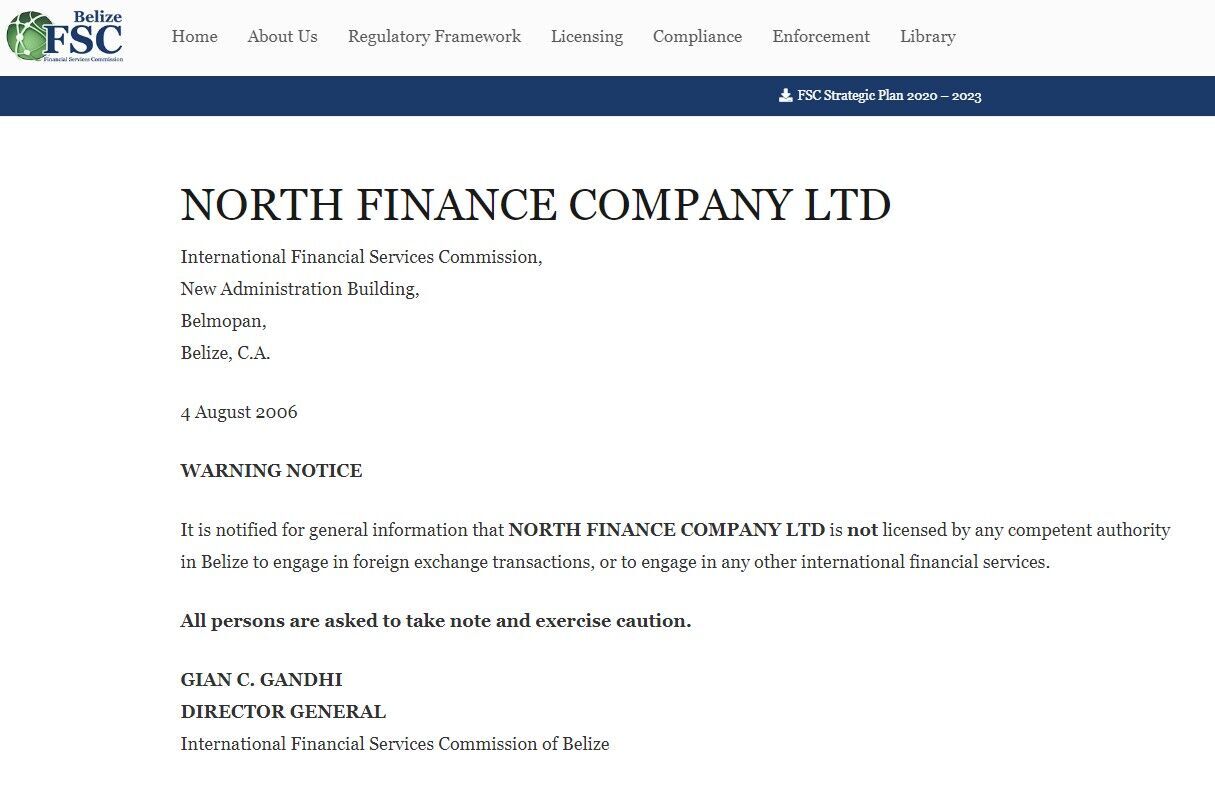Open the Library menu

coord(928,36)
